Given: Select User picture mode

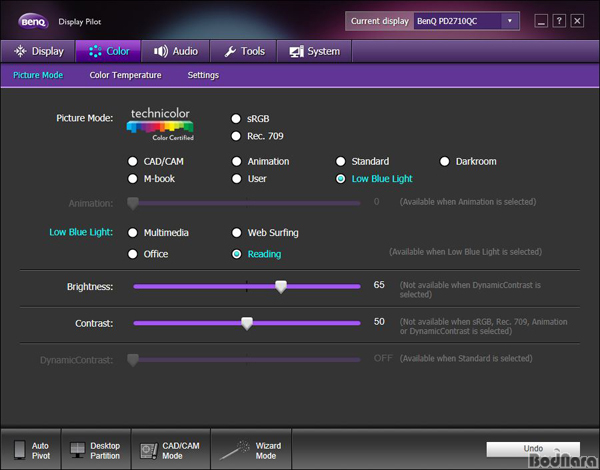Looking at the screenshot, I should coord(236,179).
